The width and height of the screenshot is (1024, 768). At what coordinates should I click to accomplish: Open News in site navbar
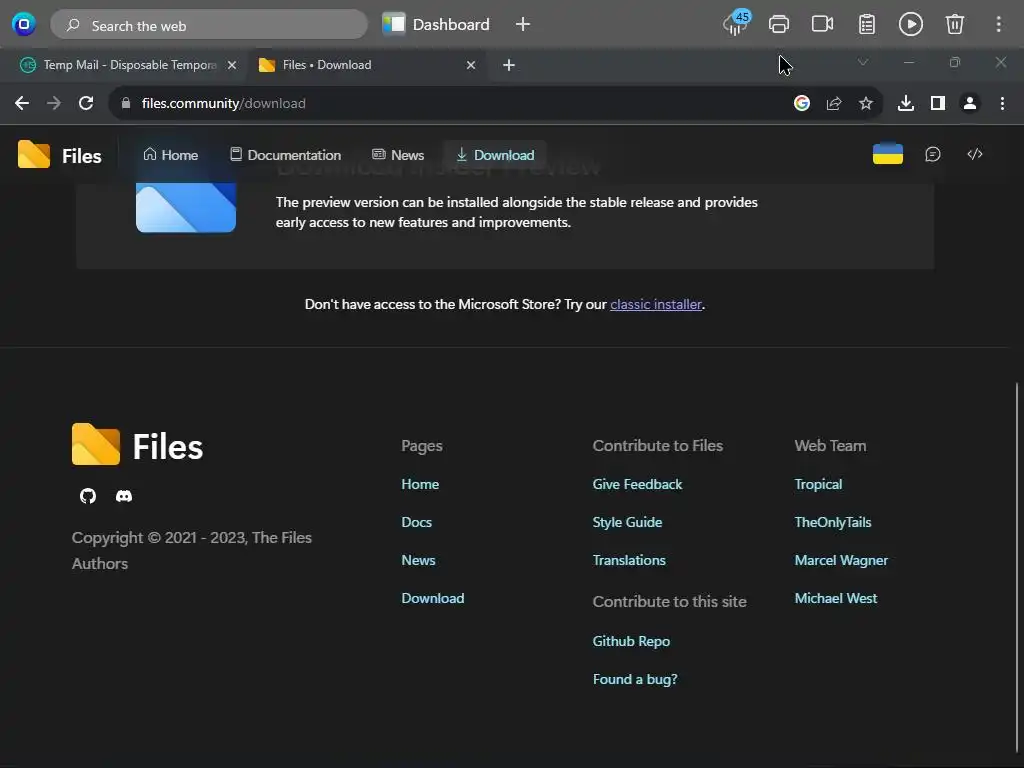(398, 155)
